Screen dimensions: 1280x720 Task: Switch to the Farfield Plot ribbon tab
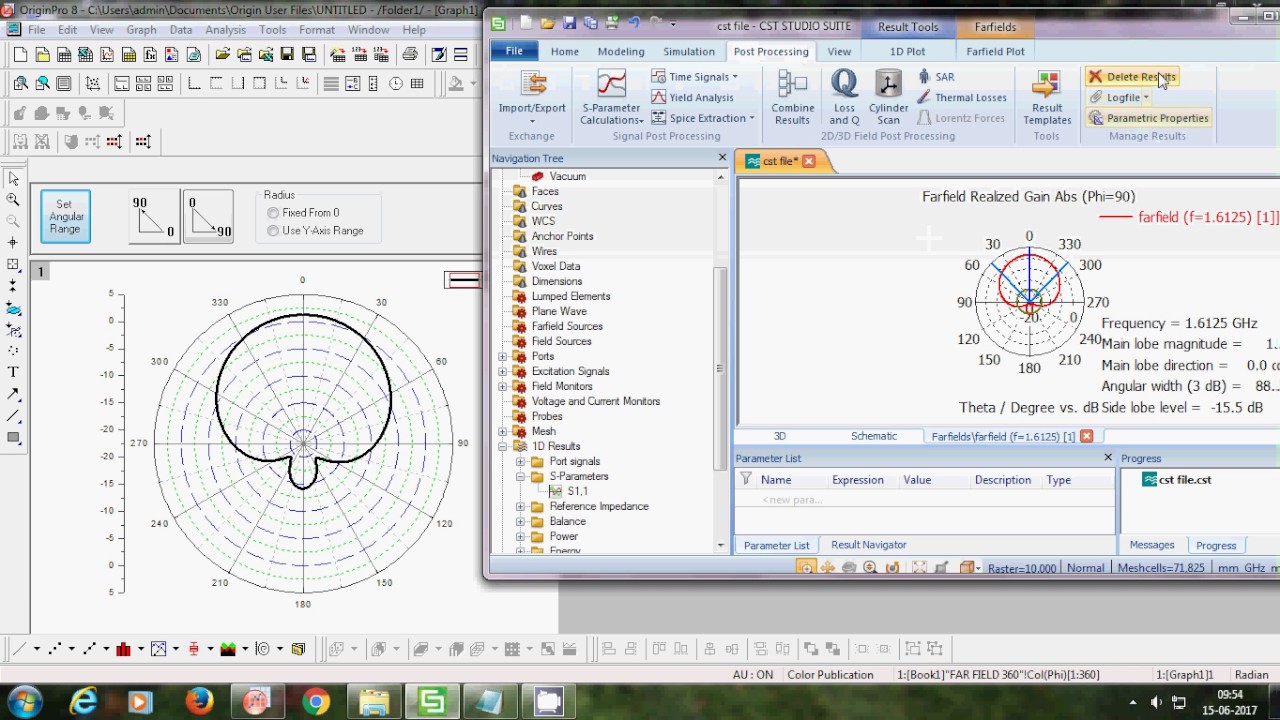[995, 51]
